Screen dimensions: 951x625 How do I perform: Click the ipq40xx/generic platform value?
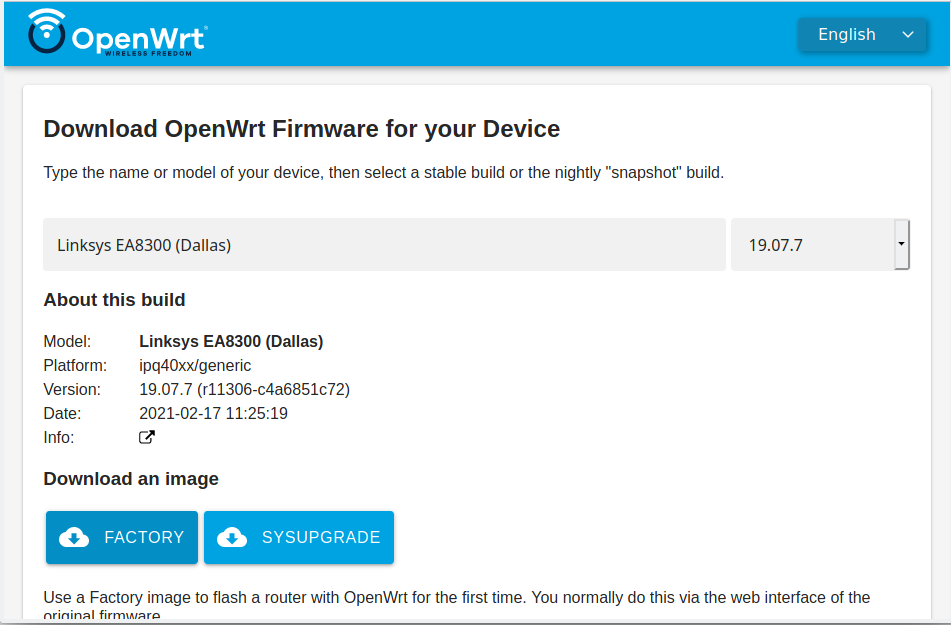195,365
